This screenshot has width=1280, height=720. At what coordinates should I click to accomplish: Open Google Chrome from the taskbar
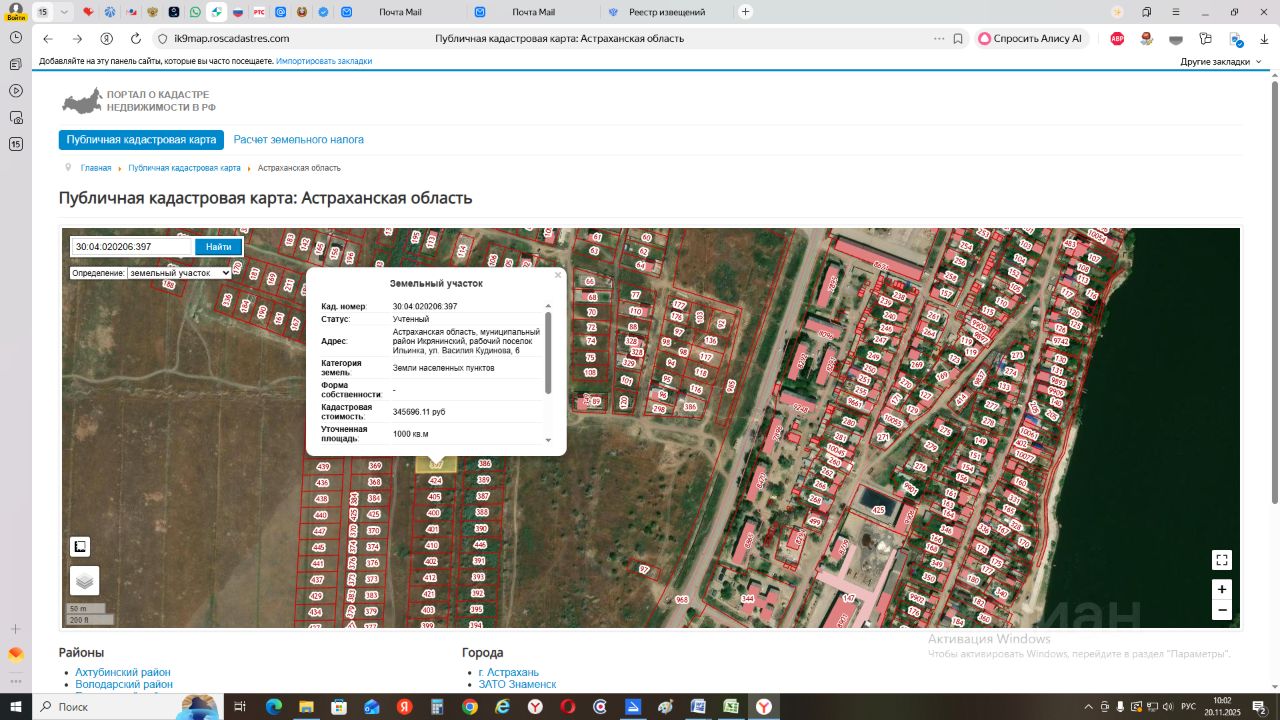[x=469, y=707]
